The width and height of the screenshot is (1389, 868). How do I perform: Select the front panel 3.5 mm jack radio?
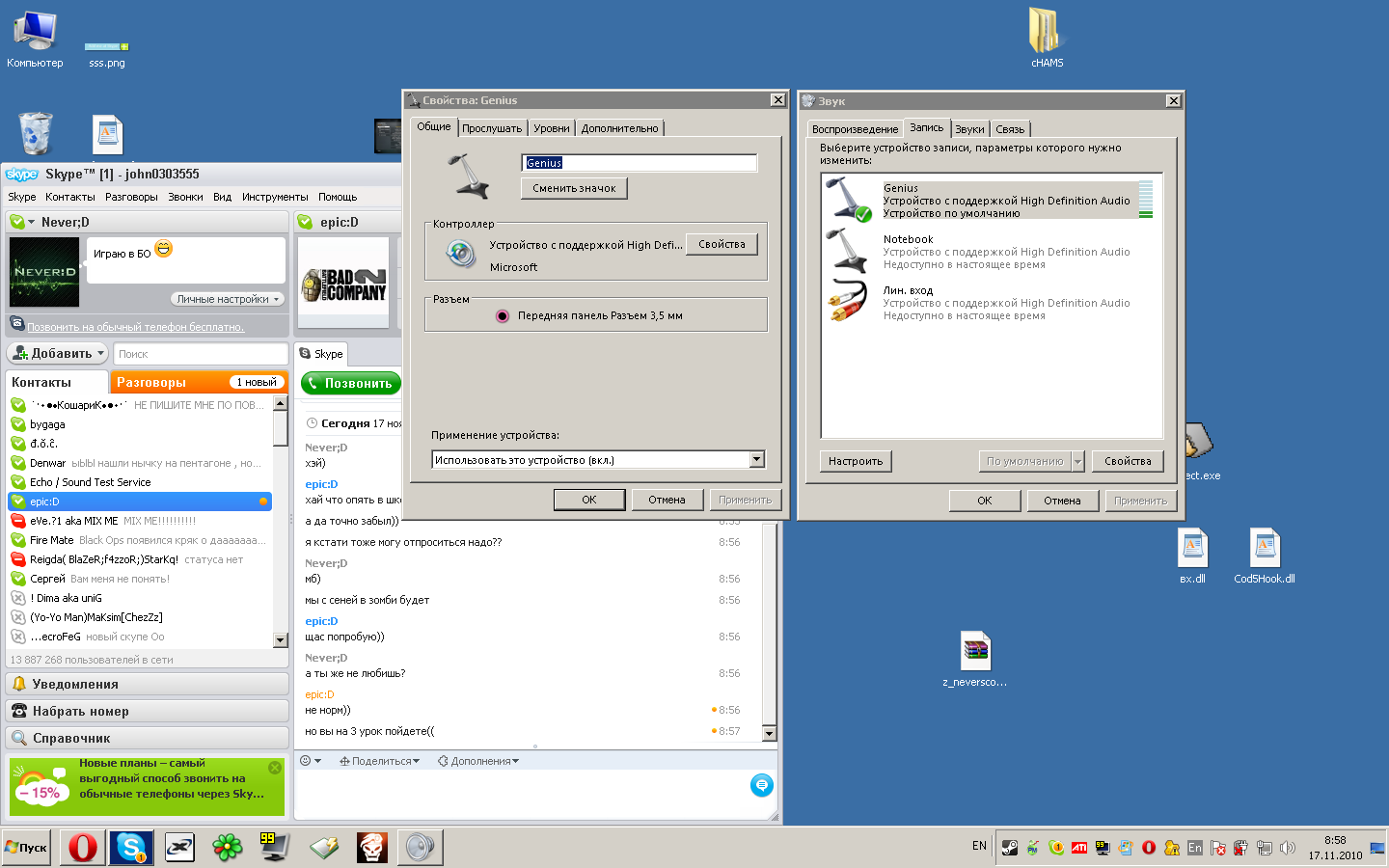pos(503,315)
